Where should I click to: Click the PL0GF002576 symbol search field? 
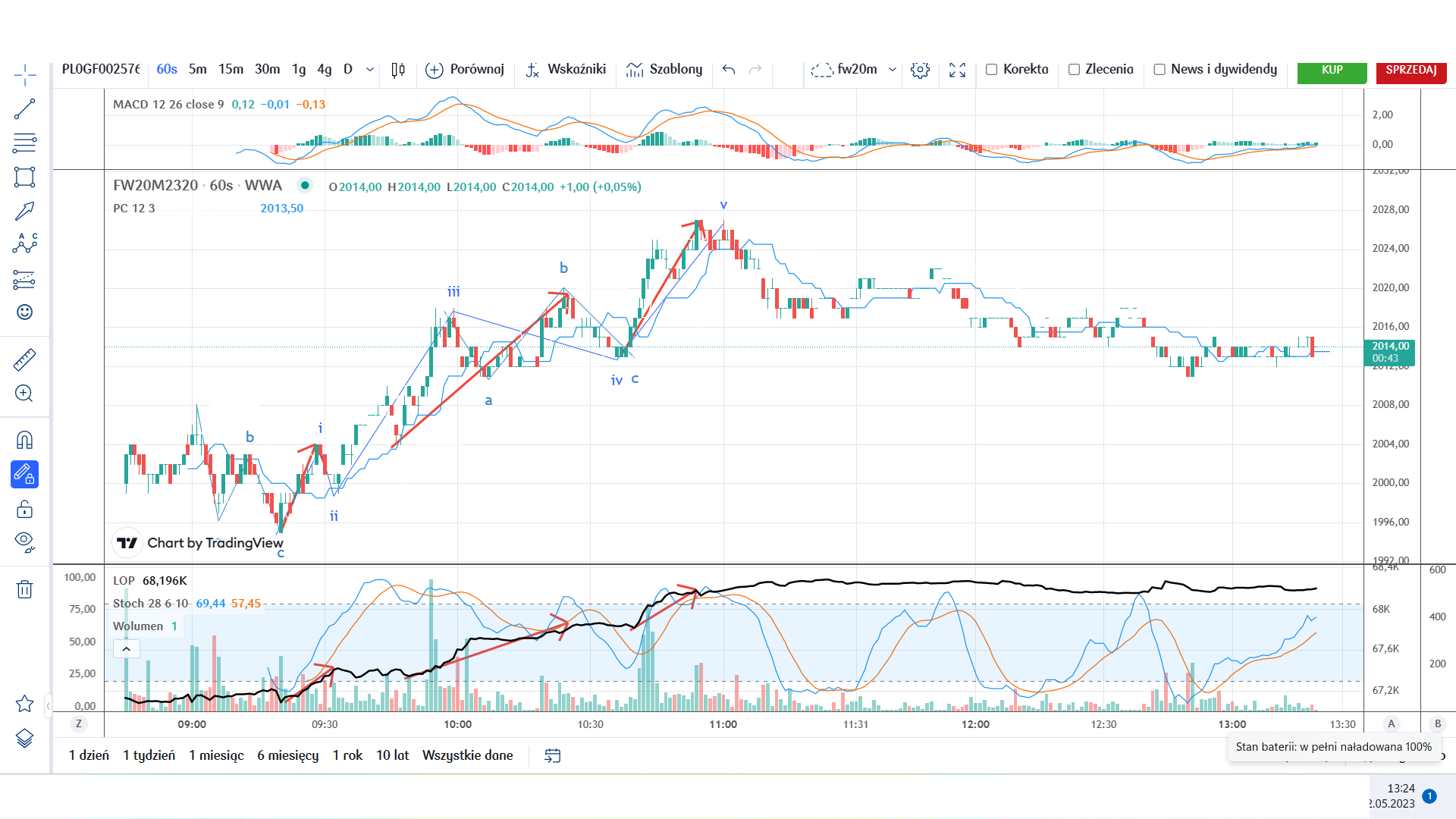point(101,70)
